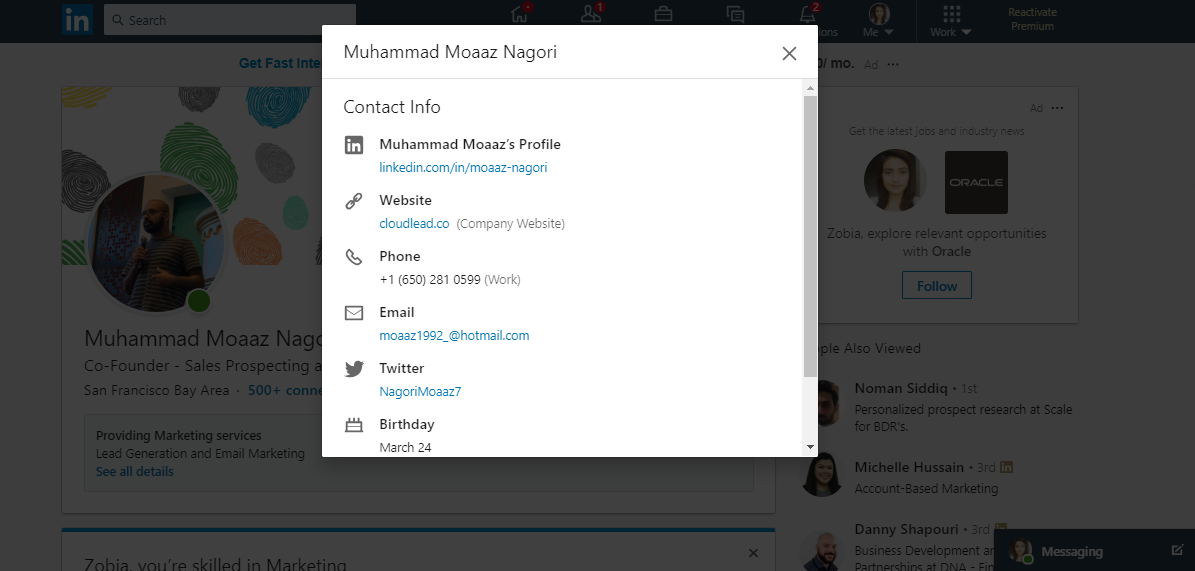Dismiss the skilled in Marketing card
Viewport: 1195px width, 571px height.
(753, 553)
